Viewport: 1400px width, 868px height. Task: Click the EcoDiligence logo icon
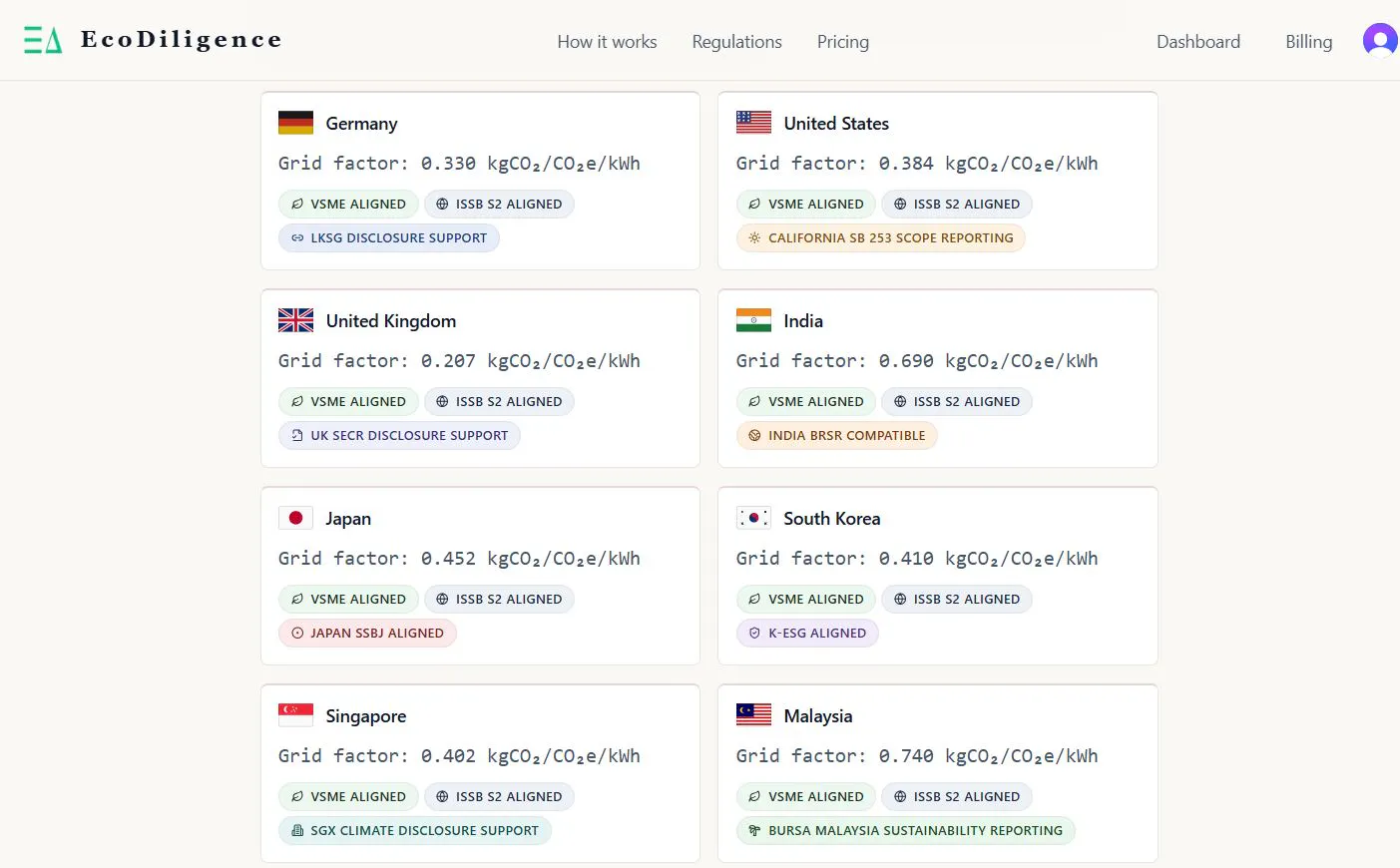(x=43, y=40)
